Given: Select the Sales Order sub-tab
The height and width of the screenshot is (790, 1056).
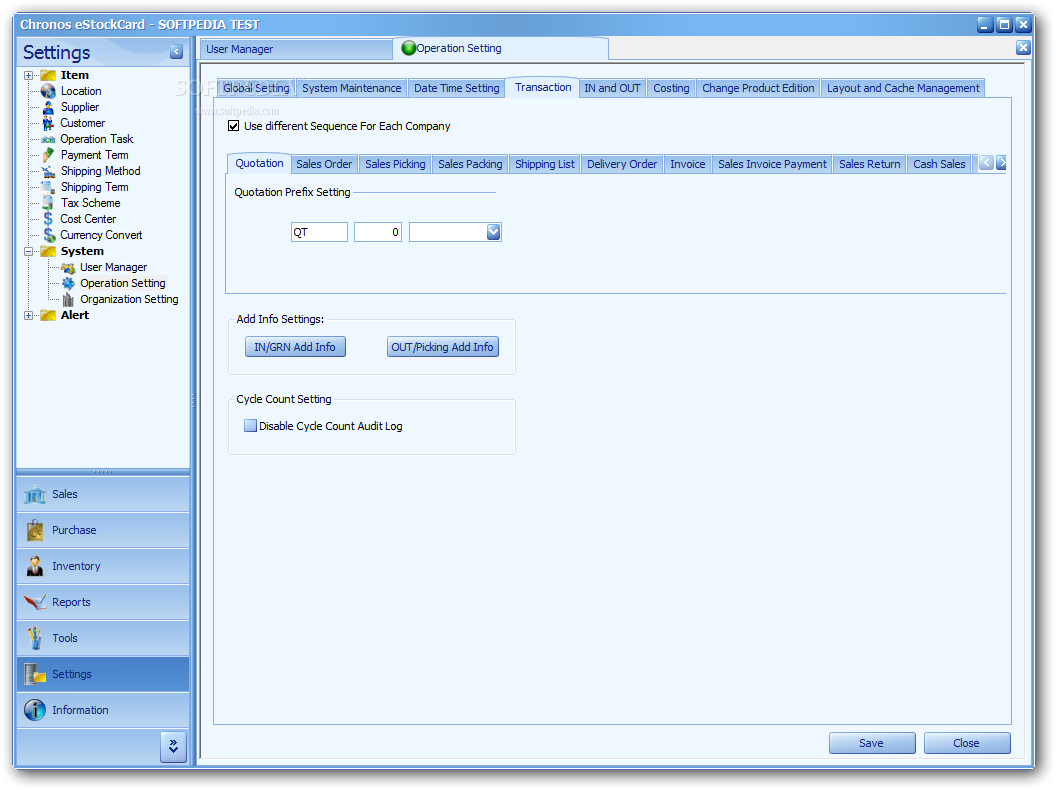Looking at the screenshot, I should (x=324, y=164).
